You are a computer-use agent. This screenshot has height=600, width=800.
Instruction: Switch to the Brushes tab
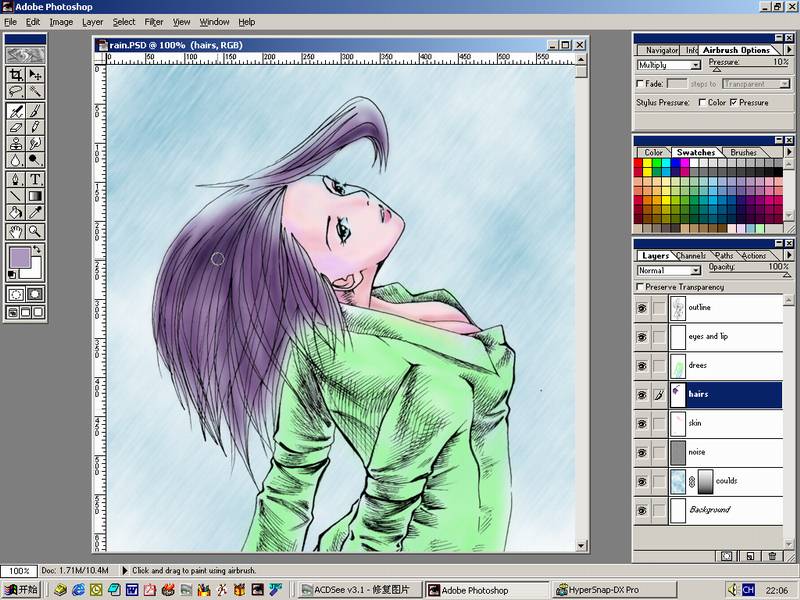[x=743, y=153]
